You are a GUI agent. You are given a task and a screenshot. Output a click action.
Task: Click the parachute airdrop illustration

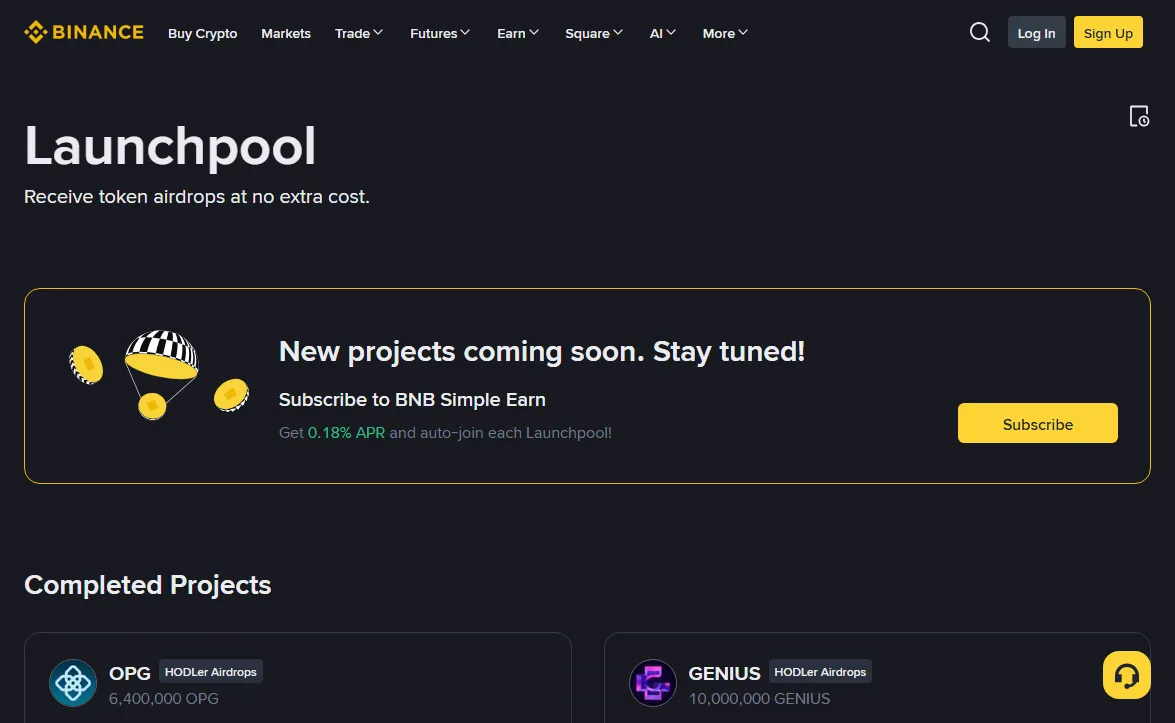click(159, 375)
